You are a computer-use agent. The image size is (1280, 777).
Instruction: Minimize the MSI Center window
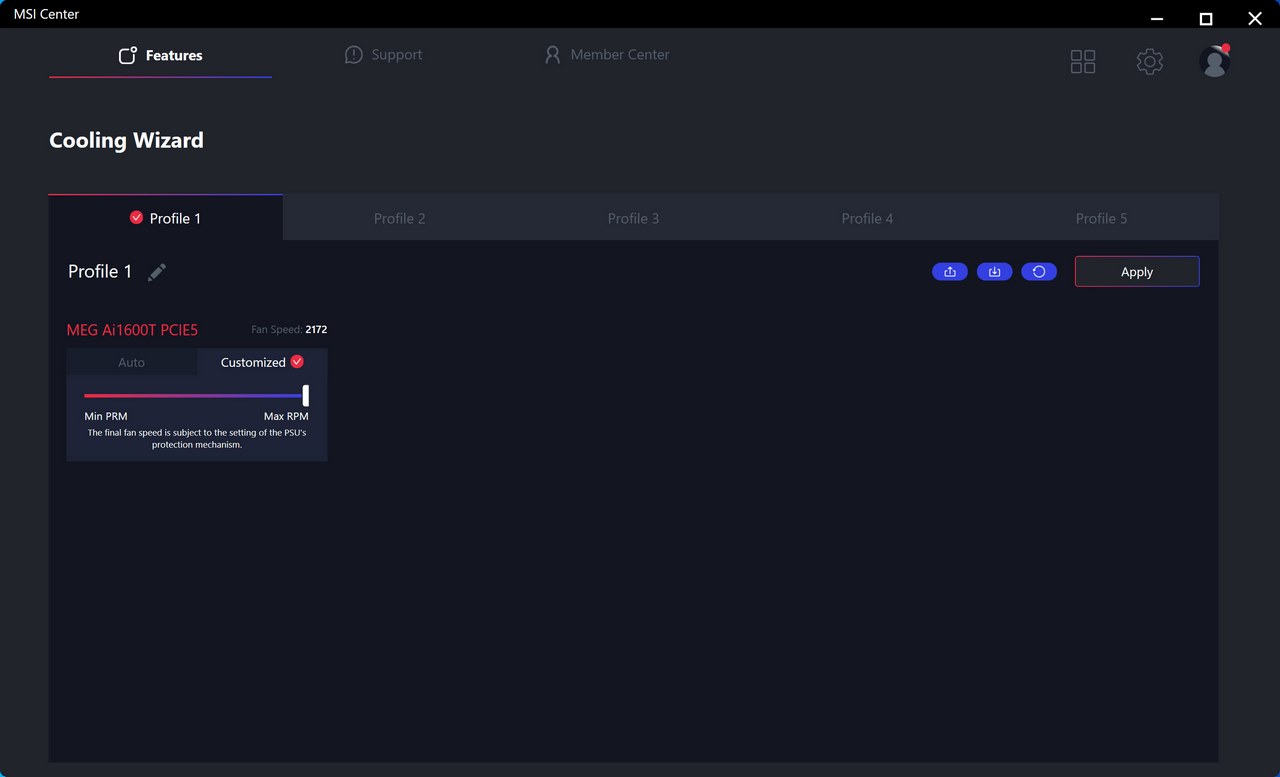1157,18
